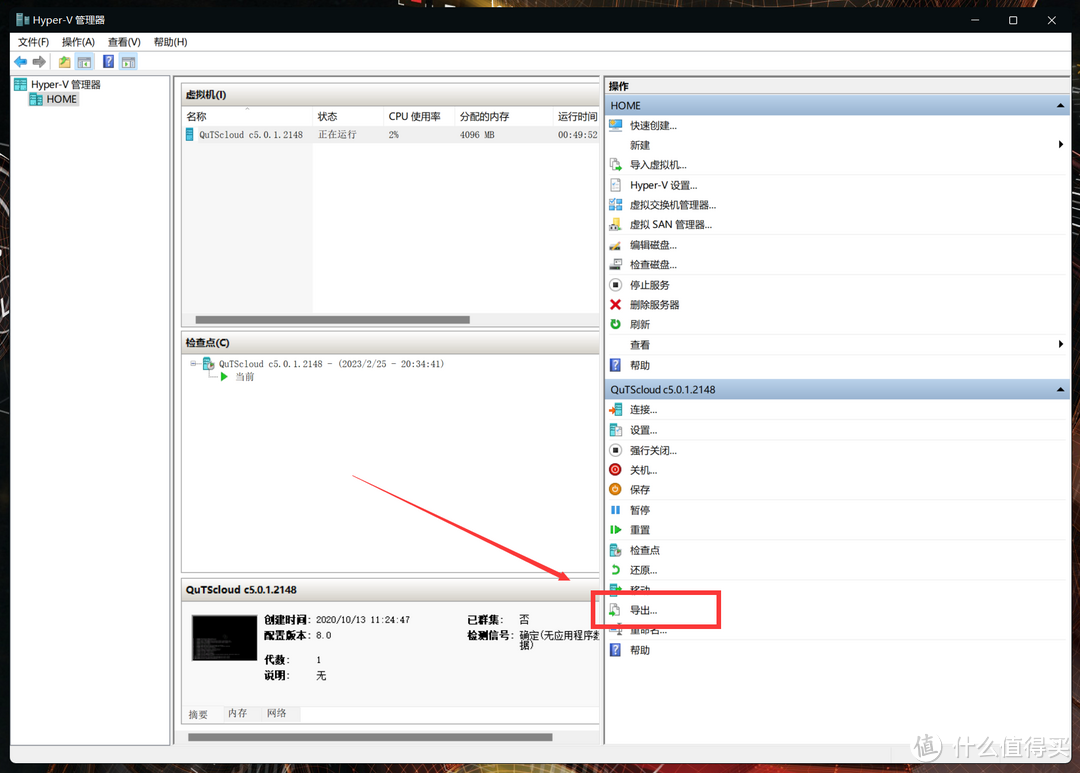The width and height of the screenshot is (1080, 773).
Task: Select the QuTScloud checkpoint dated 2023/2/25
Action: [x=331, y=364]
